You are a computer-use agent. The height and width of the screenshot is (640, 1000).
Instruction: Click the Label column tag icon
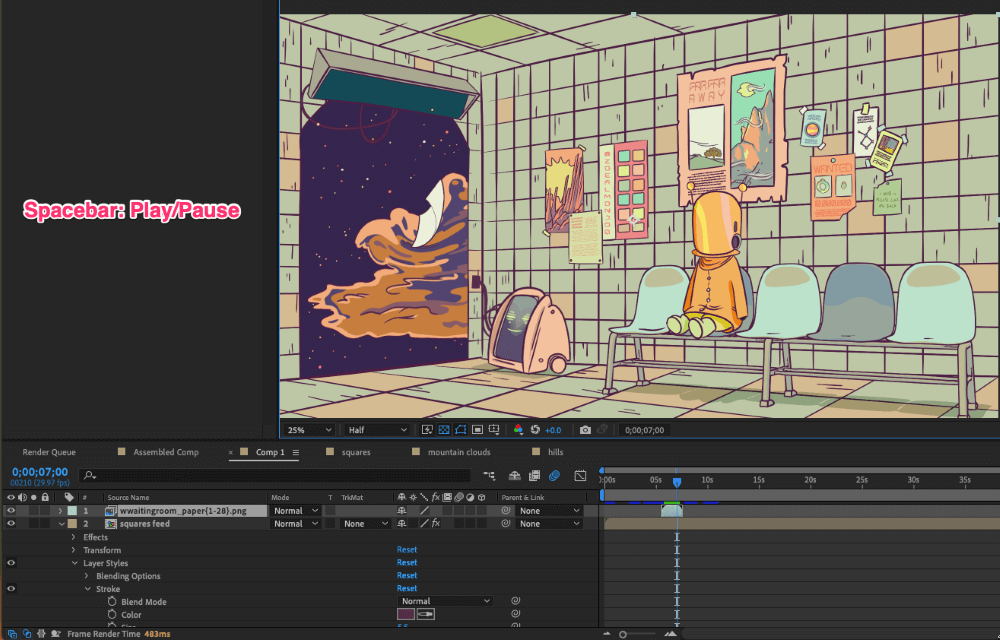click(69, 497)
